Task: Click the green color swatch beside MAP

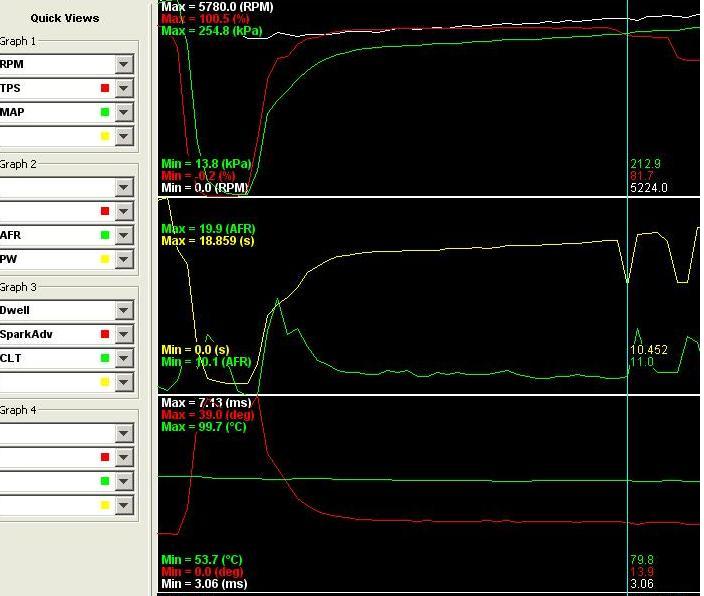Action: (x=105, y=113)
